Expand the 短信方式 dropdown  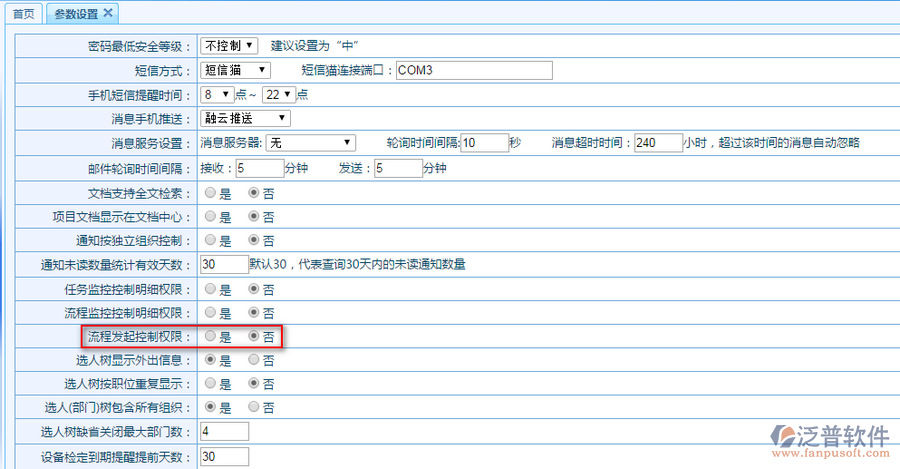235,70
